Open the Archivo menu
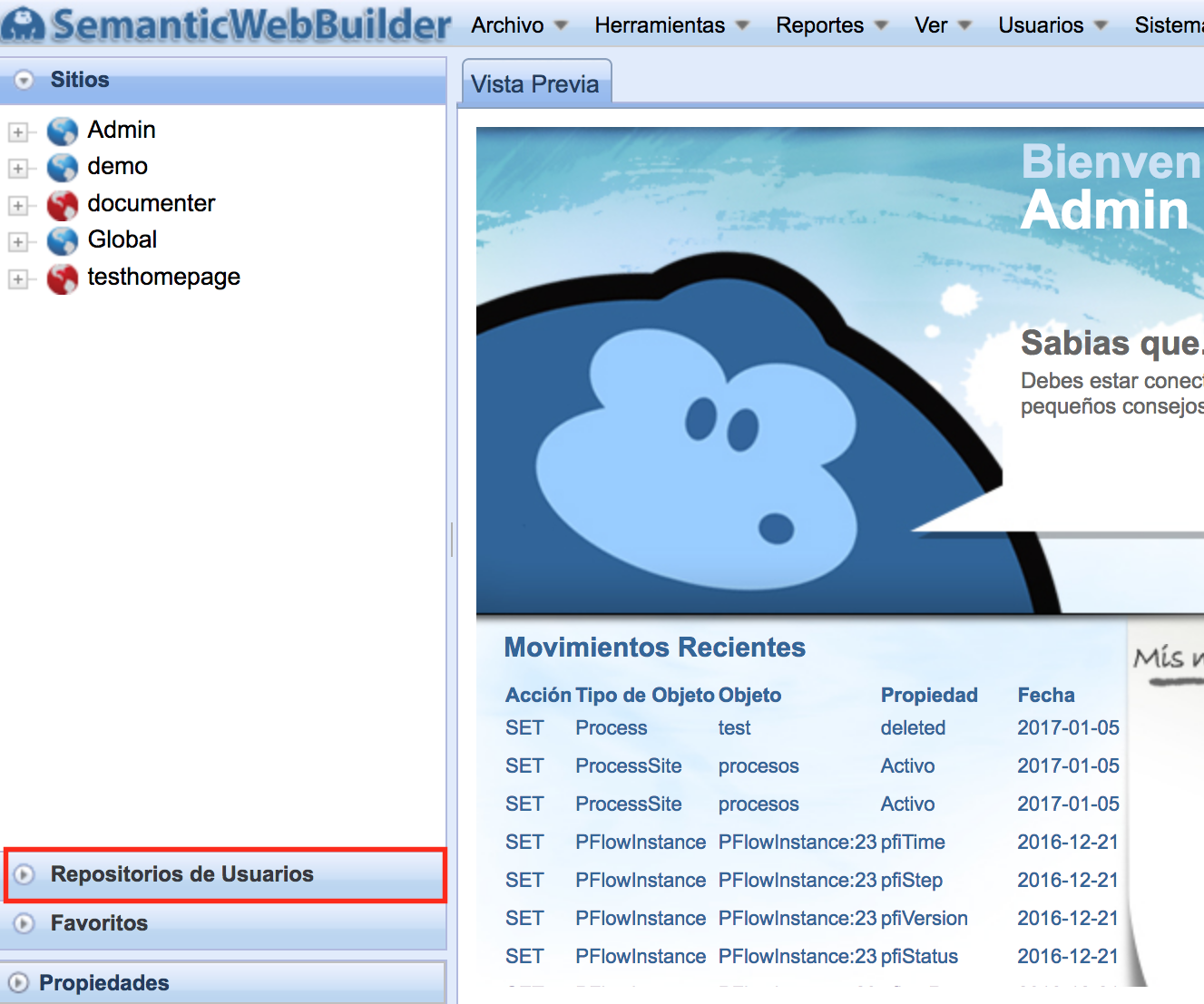Viewport: 1204px width, 1004px height. coord(519,25)
